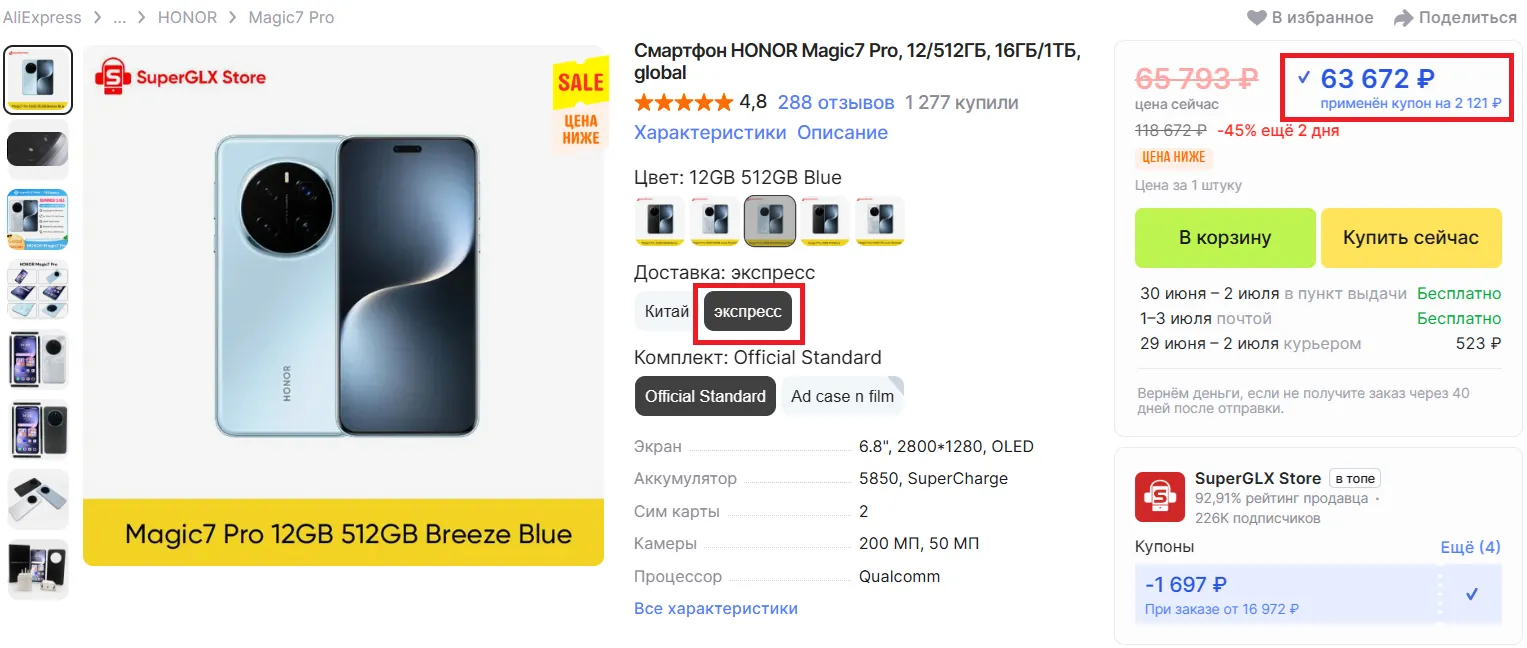
Task: Add the phone with В корзину
Action: click(1225, 238)
